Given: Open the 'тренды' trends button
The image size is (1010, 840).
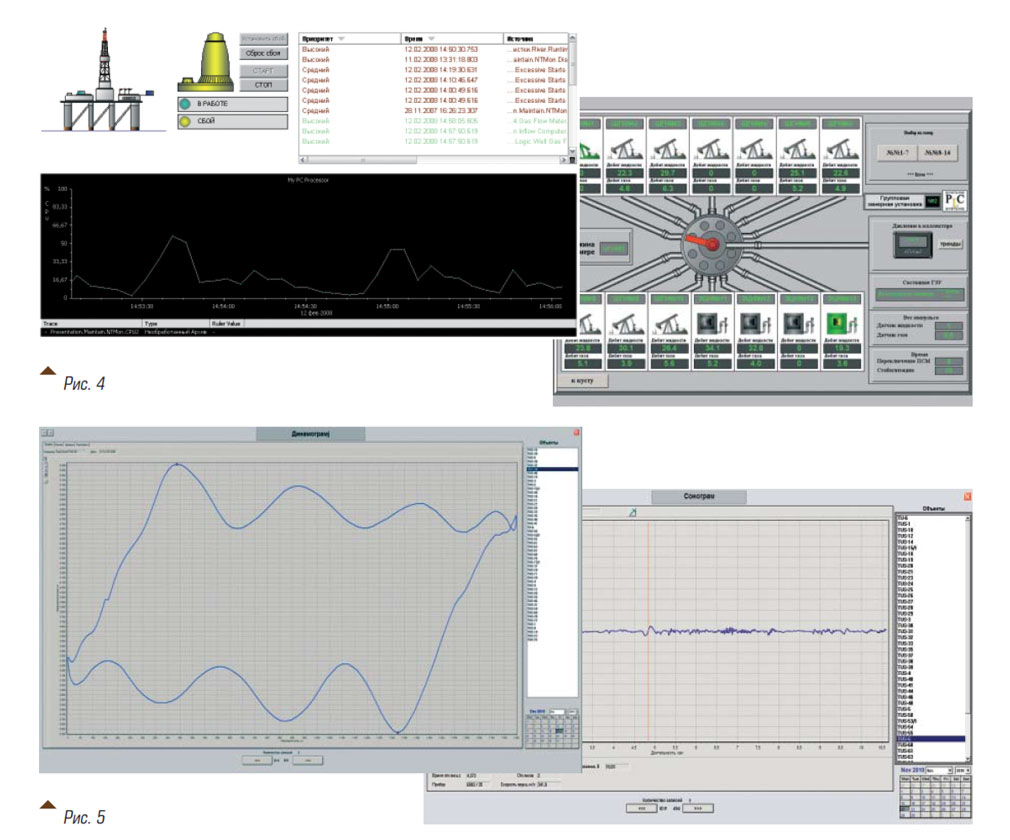Looking at the screenshot, I should (x=950, y=244).
